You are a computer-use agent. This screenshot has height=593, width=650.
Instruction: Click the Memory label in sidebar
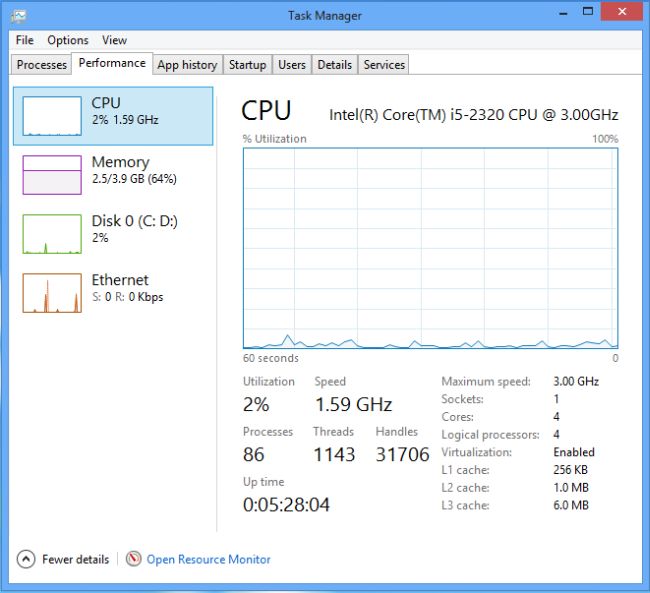click(120, 162)
